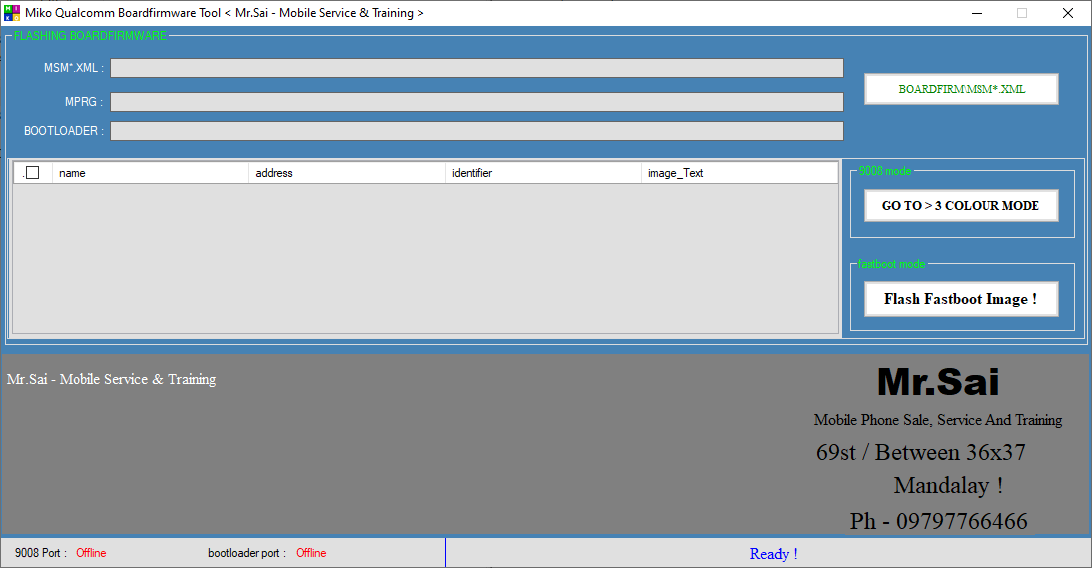
Task: Close the Miko Qualcomm tool window
Action: [1068, 13]
